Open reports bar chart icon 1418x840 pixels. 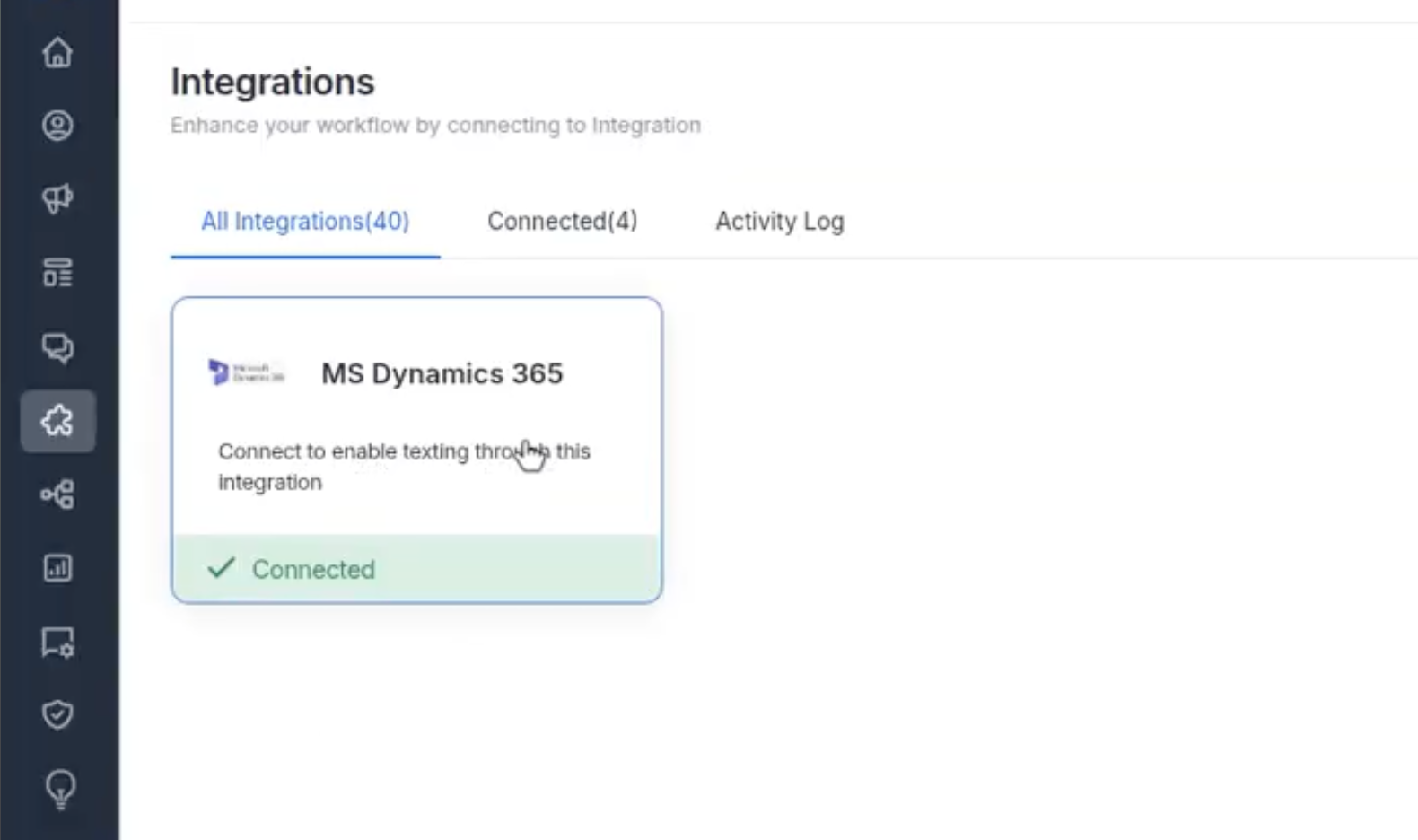click(x=57, y=568)
